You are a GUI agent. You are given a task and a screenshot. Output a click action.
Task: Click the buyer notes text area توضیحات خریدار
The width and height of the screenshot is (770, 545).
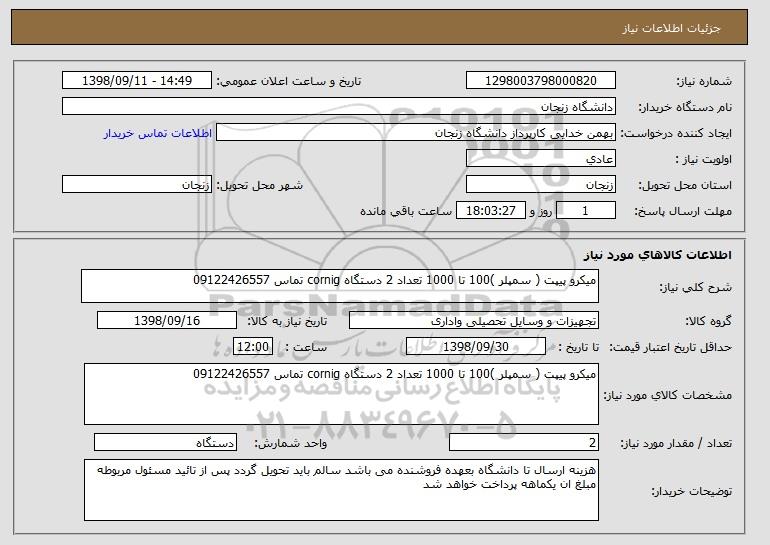point(341,490)
